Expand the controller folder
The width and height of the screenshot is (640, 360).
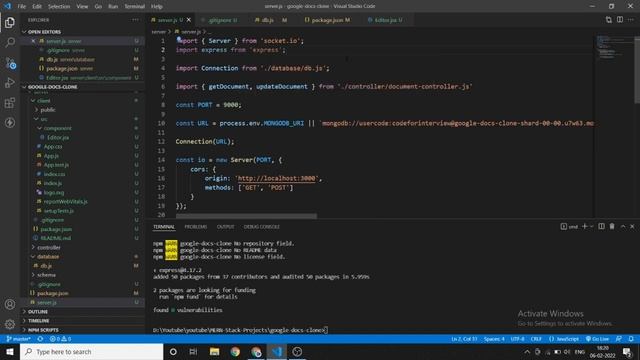pos(49,247)
